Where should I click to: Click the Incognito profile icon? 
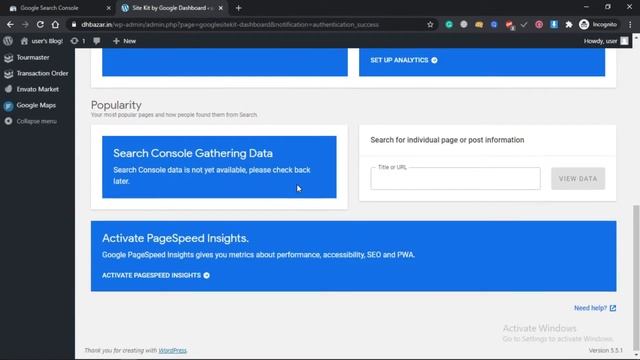click(x=584, y=24)
